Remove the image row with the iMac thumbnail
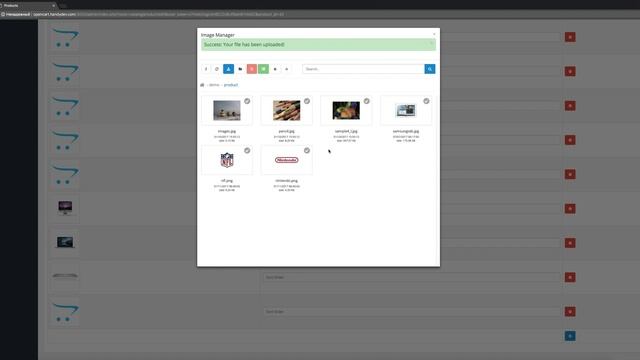This screenshot has height=360, width=640. coord(570,209)
